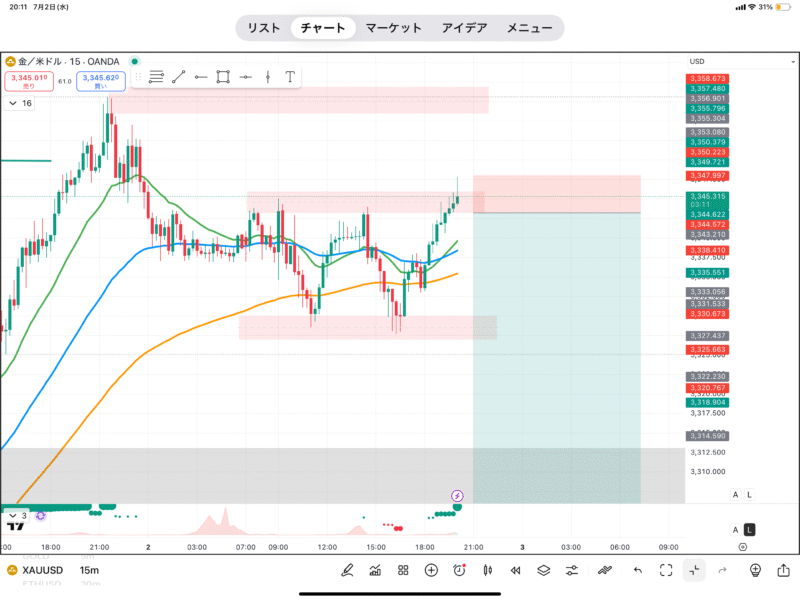Tap the share export icon
This screenshot has height=600, width=800.
click(x=784, y=570)
